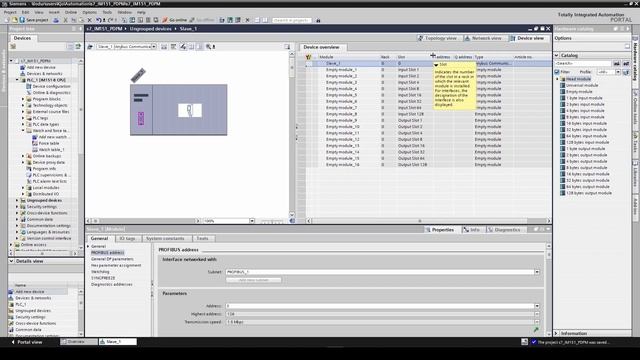Click the module slot symbol in device graphic
The image size is (640, 360).
[x=189, y=110]
